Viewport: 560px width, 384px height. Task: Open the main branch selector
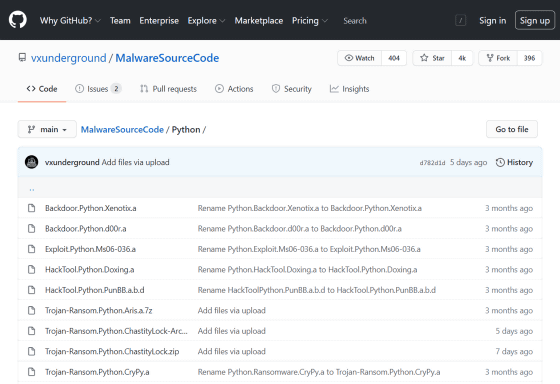click(x=47, y=129)
